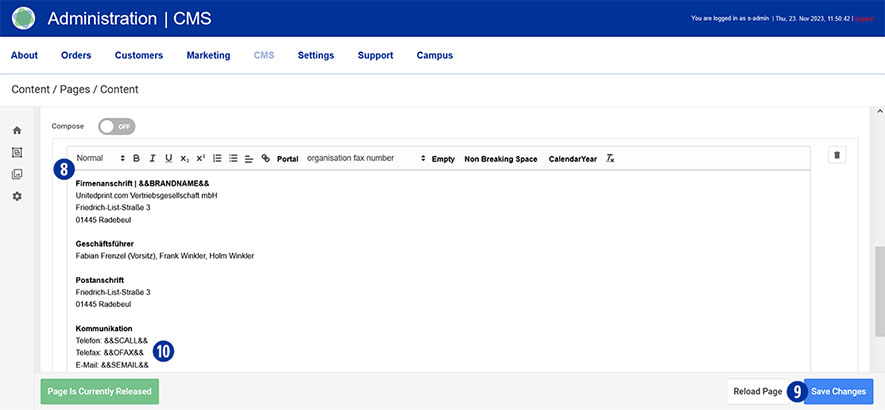The width and height of the screenshot is (885, 410).
Task: Expand the organisation fax number dropdown
Action: tap(365, 159)
